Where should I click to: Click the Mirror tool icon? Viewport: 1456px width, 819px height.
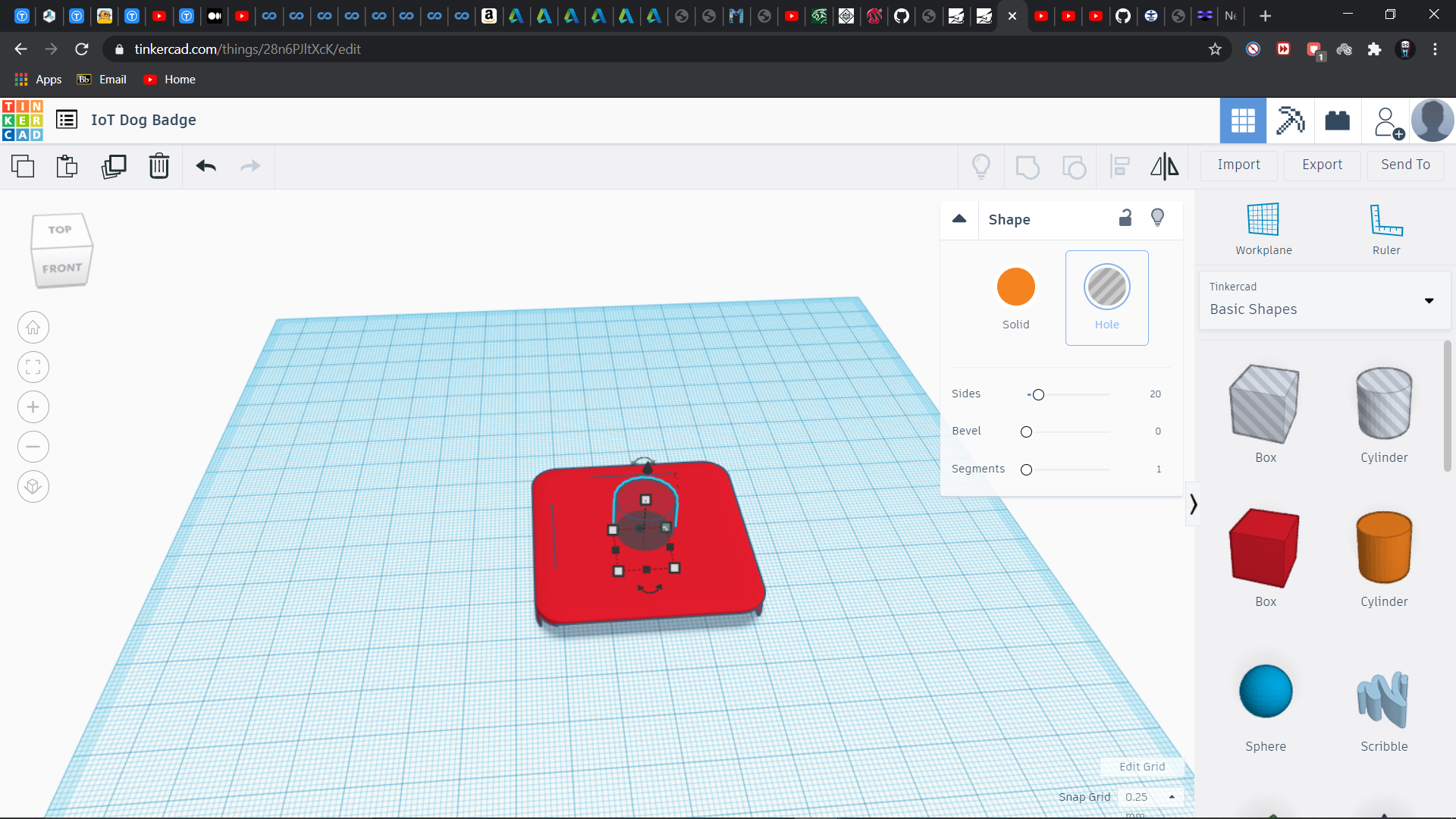click(1164, 166)
